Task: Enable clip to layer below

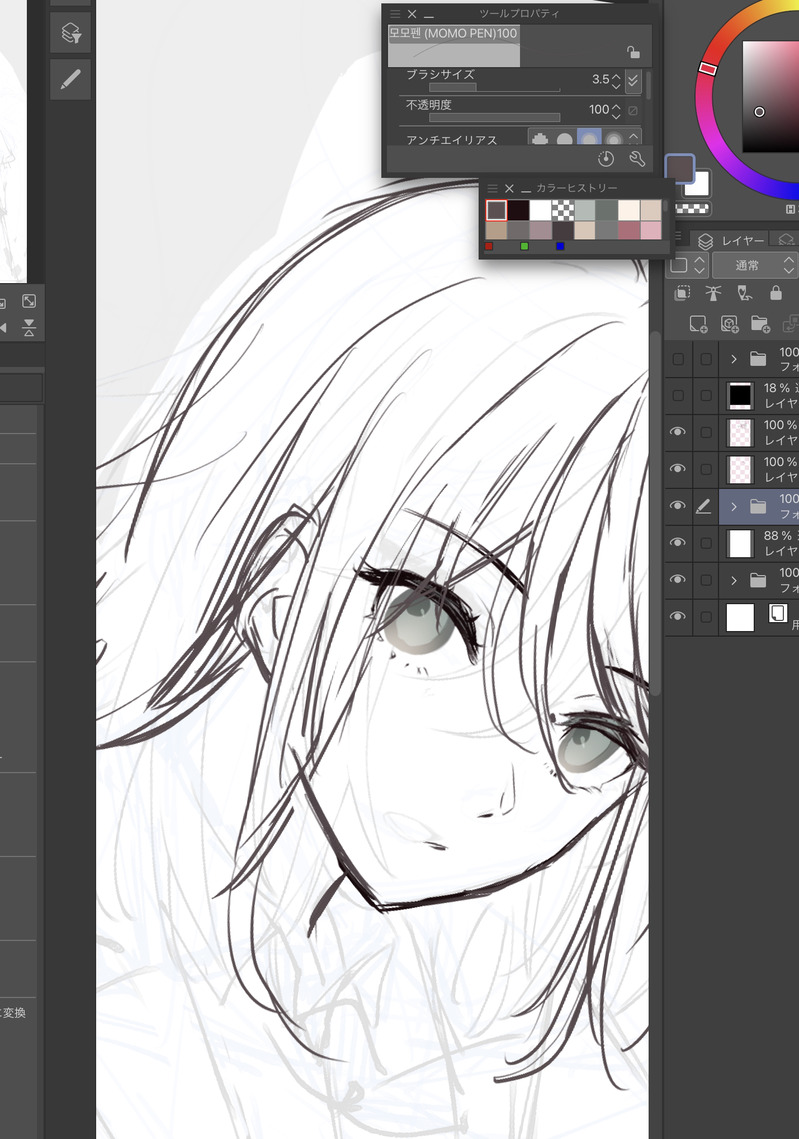Action: [682, 293]
